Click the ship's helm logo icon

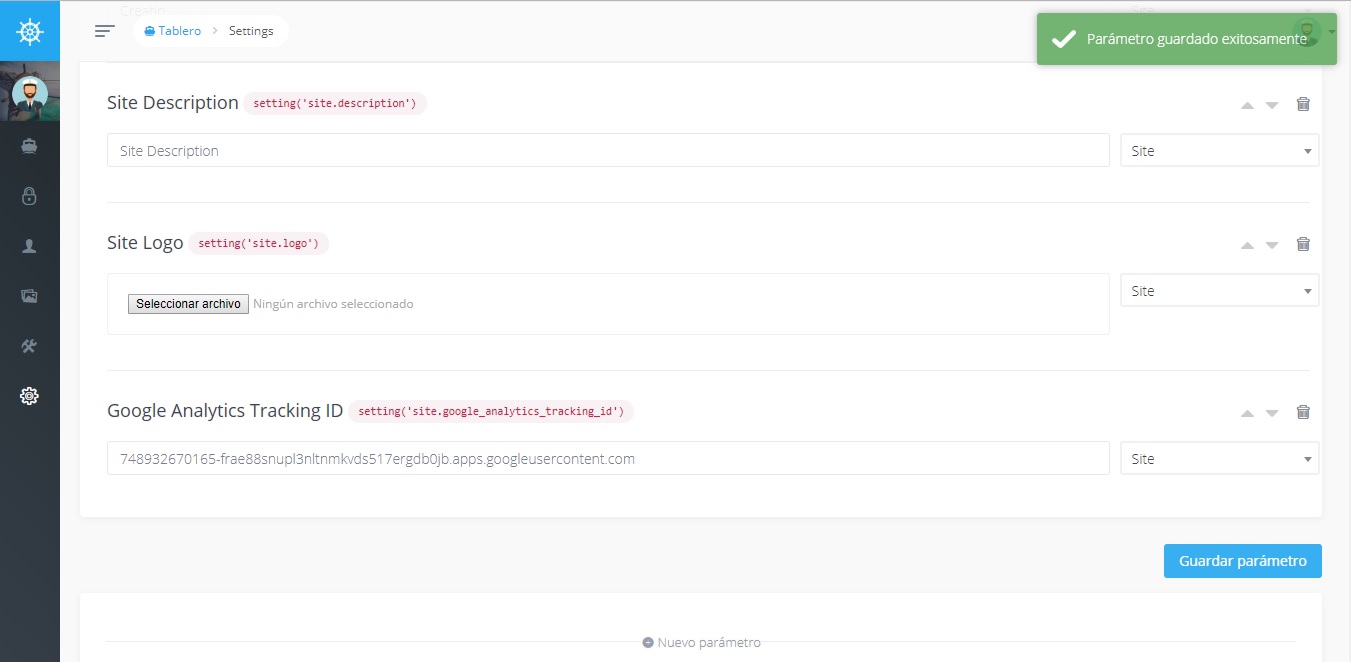coord(30,31)
